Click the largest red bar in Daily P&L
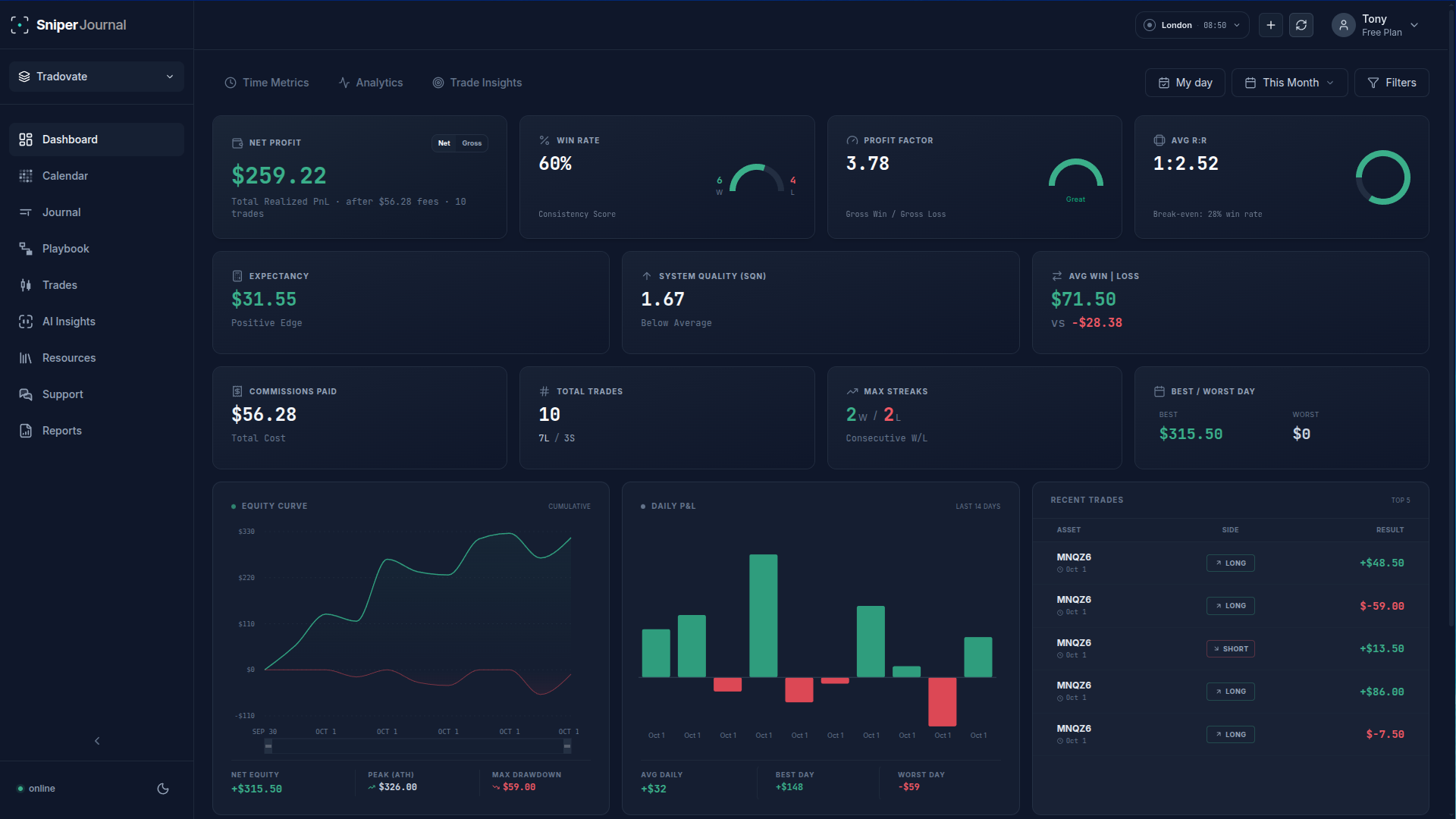Image resolution: width=1456 pixels, height=819 pixels. click(942, 701)
